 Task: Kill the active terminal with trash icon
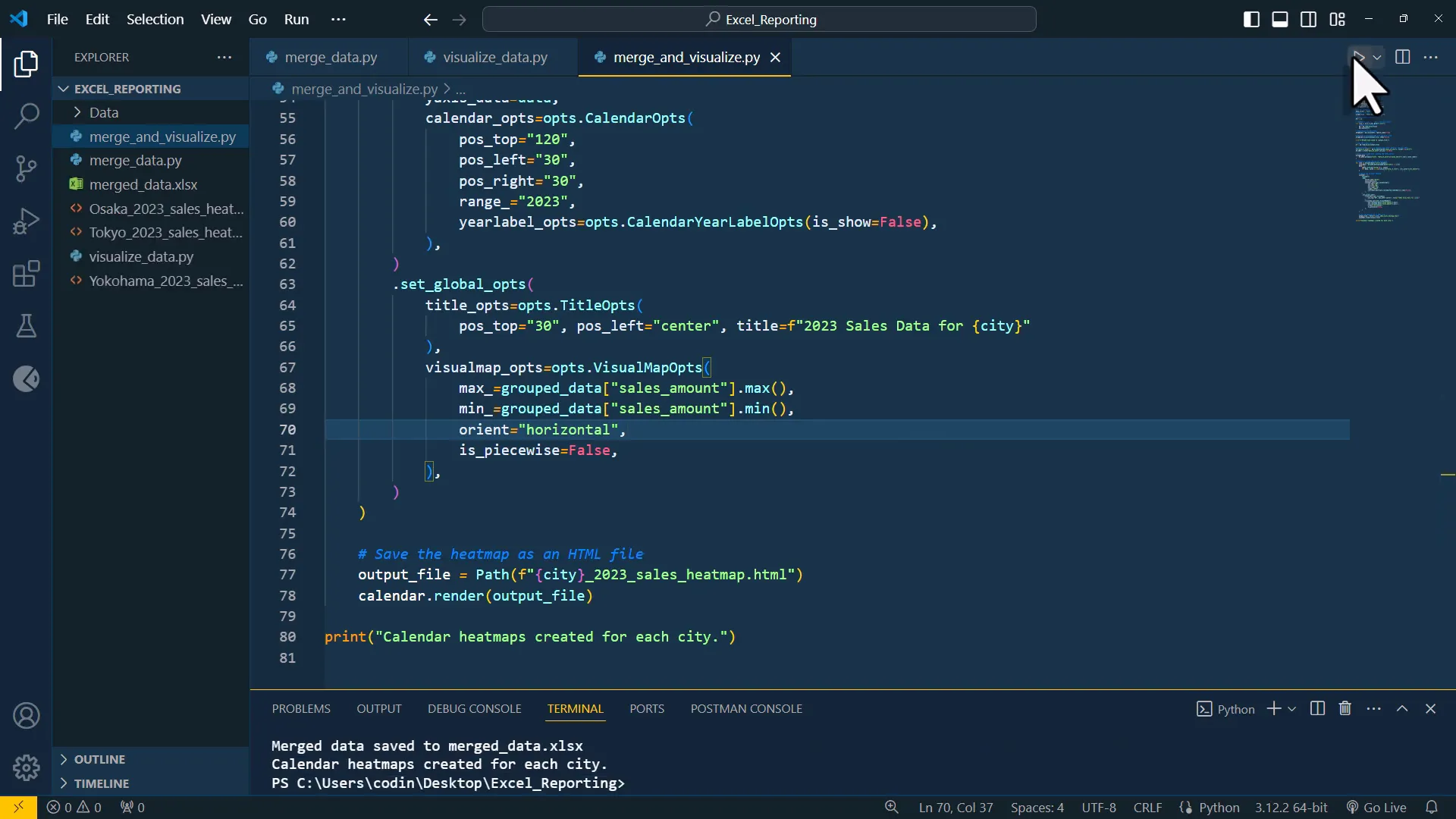[1345, 708]
